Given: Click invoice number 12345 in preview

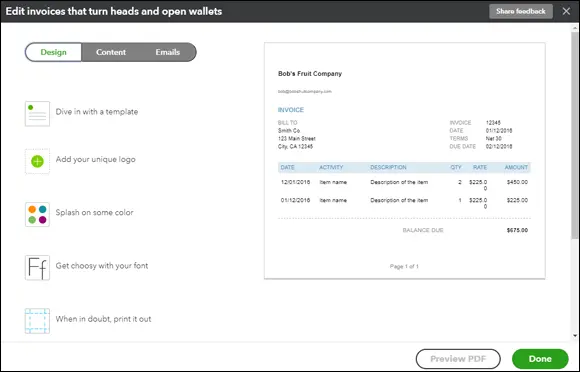Looking at the screenshot, I should point(493,122).
